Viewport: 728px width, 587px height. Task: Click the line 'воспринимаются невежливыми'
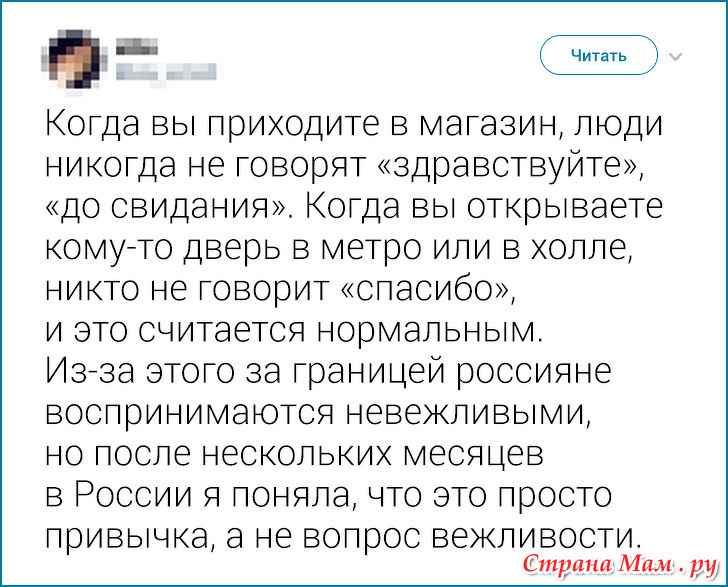[x=318, y=412]
